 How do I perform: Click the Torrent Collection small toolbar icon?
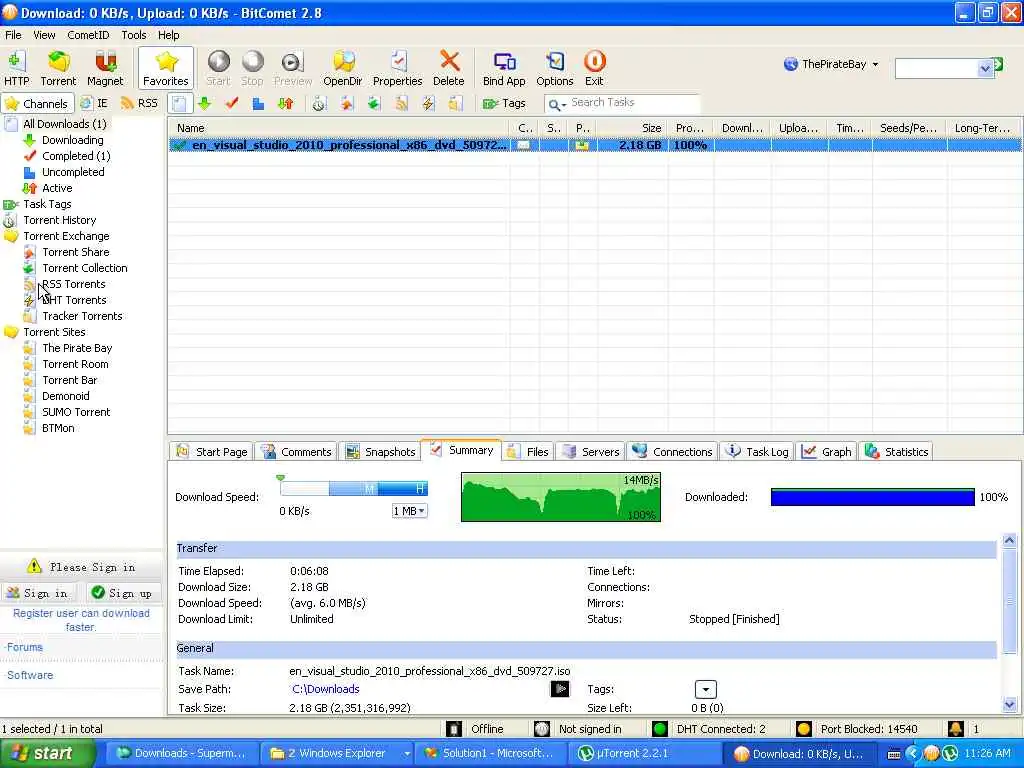pos(374,103)
